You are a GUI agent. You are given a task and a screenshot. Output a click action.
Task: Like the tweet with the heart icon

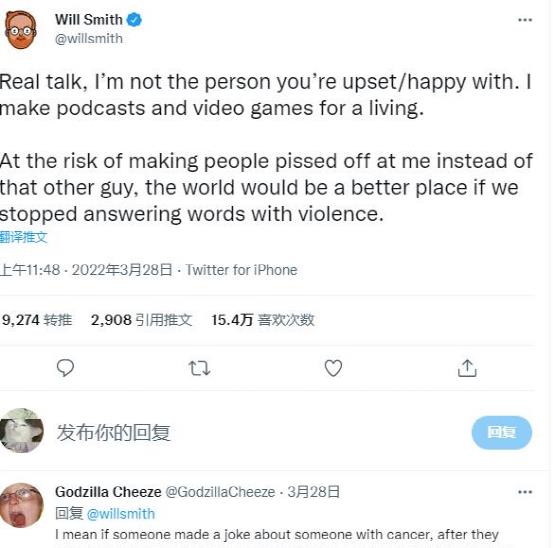tap(333, 368)
